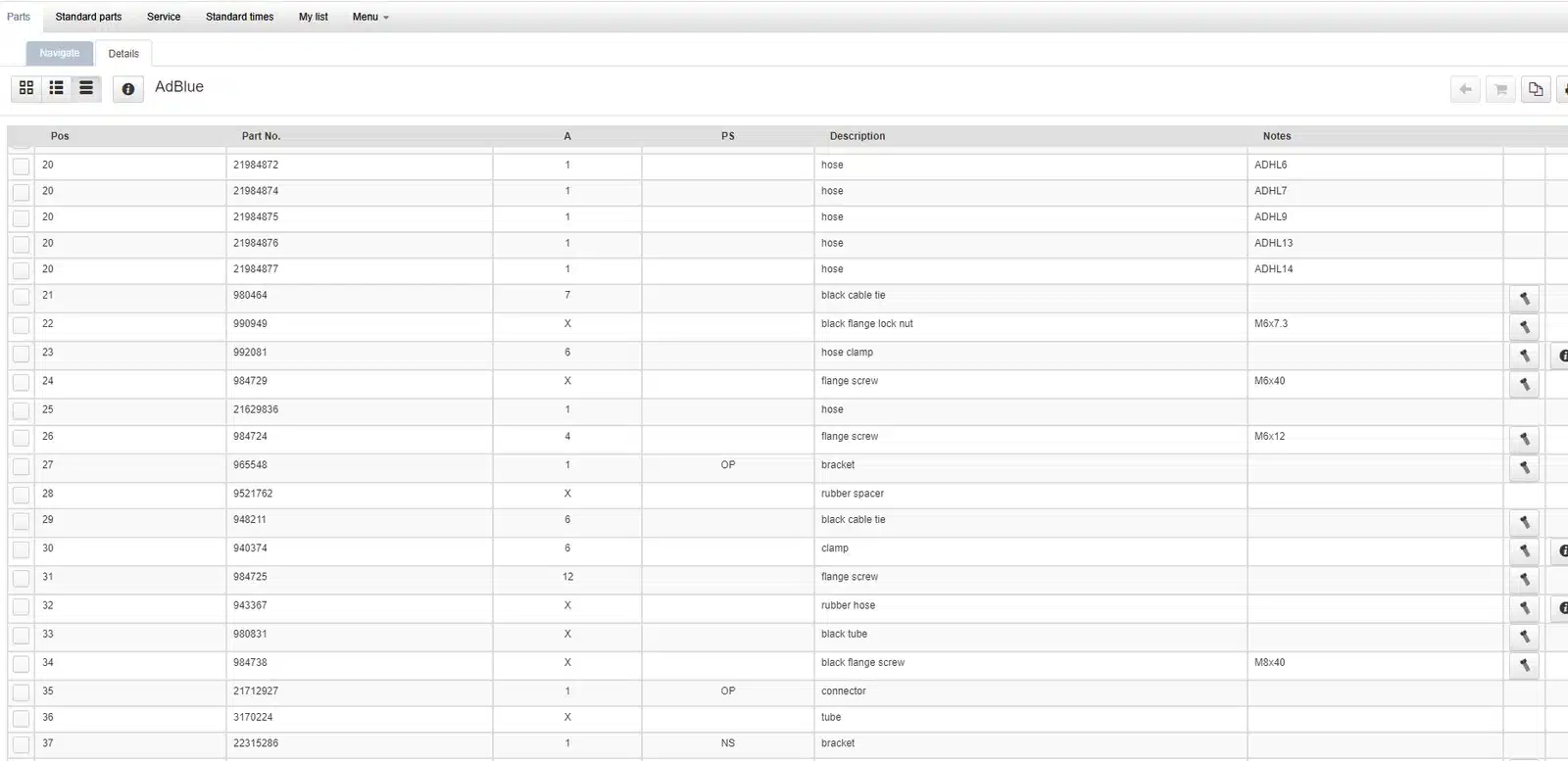The width and height of the screenshot is (1568, 761).
Task: Open the standard part icon for black cable tie 980464
Action: pos(1524,299)
